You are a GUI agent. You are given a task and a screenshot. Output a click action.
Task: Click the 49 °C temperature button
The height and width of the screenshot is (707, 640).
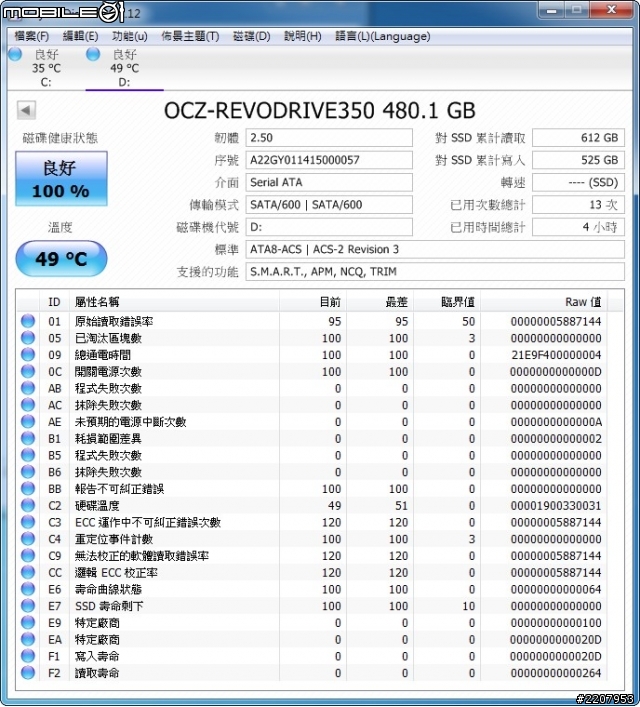point(61,258)
